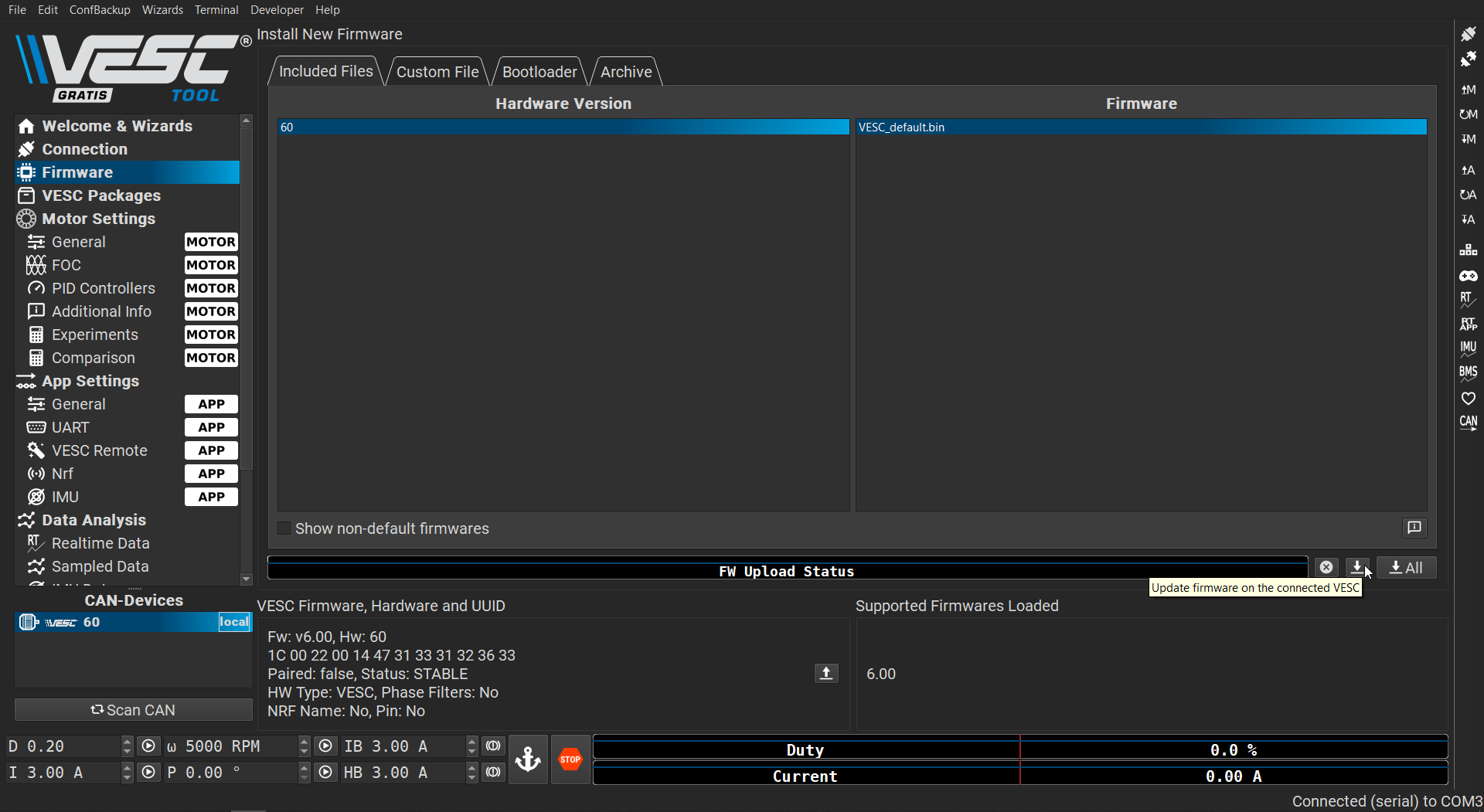Click the Scan CAN button
This screenshot has width=1484, height=812.
pyautogui.click(x=133, y=710)
